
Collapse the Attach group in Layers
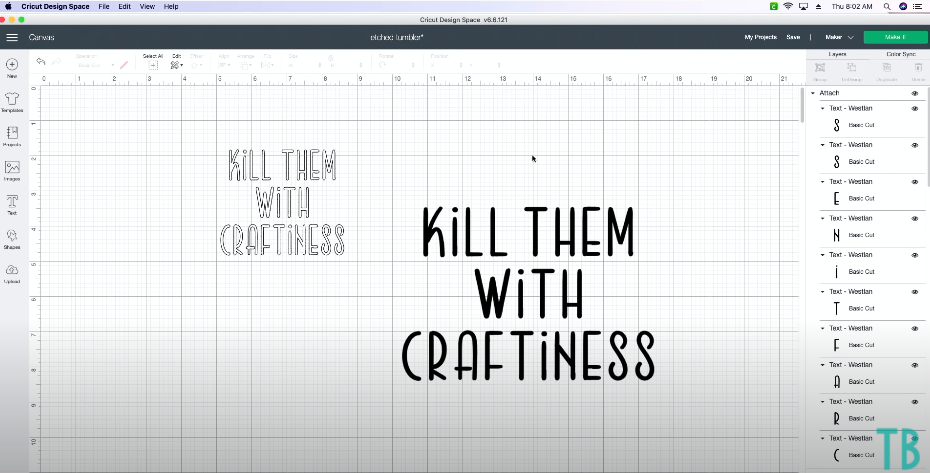coord(813,93)
